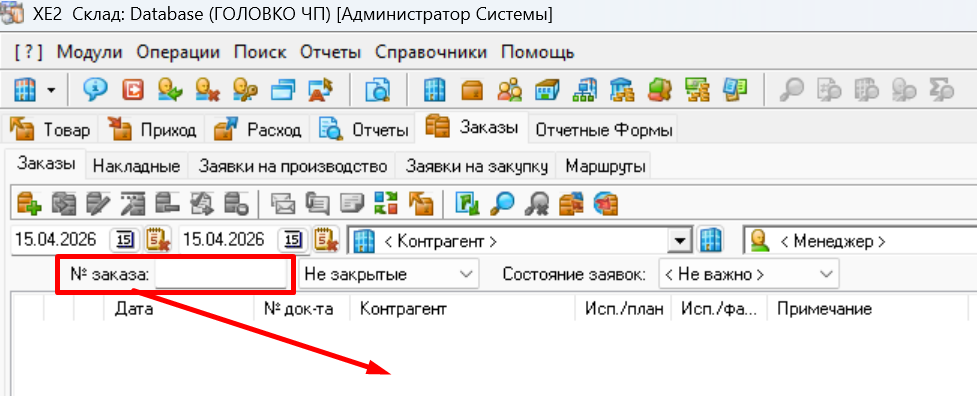This screenshot has width=977, height=396.
Task: Click the blue and green documents toolbar icon
Action: click(735, 90)
